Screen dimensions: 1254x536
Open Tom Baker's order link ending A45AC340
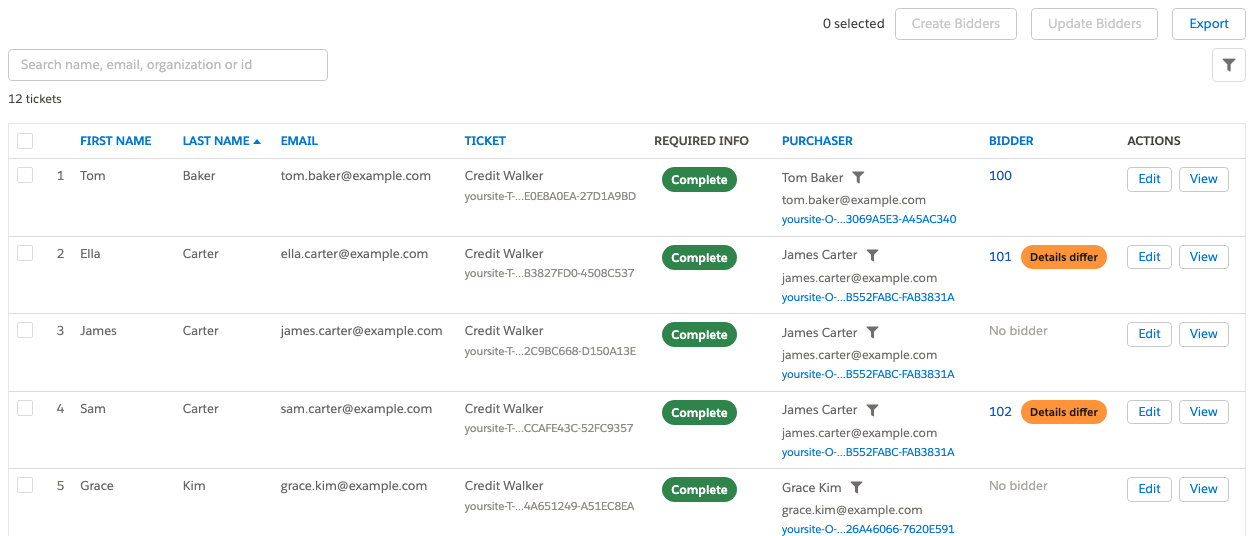[x=869, y=219]
